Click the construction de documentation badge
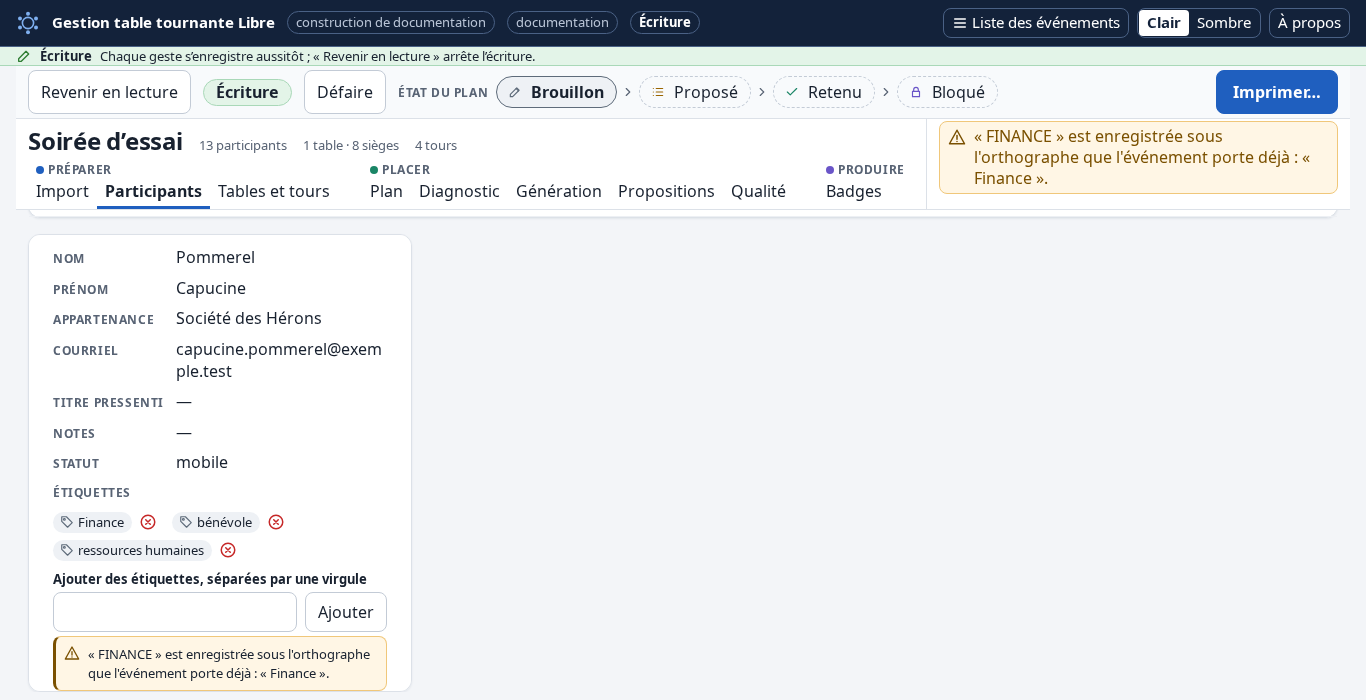The width and height of the screenshot is (1366, 700). point(391,22)
